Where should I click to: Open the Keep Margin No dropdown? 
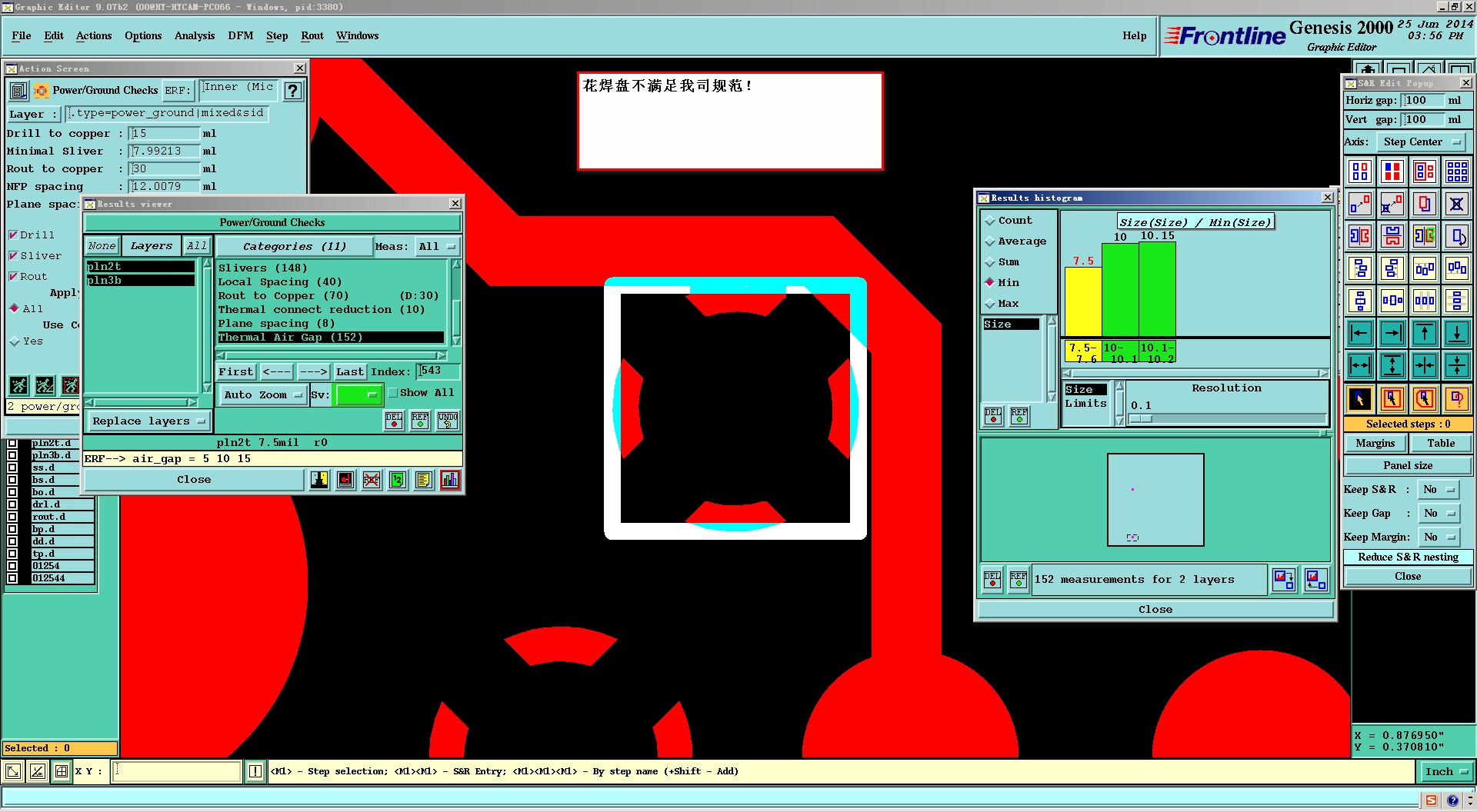1439,537
